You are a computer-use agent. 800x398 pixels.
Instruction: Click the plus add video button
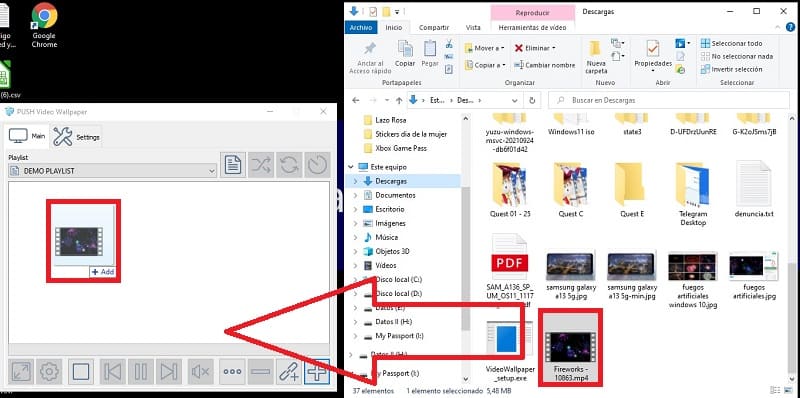[x=317, y=372]
